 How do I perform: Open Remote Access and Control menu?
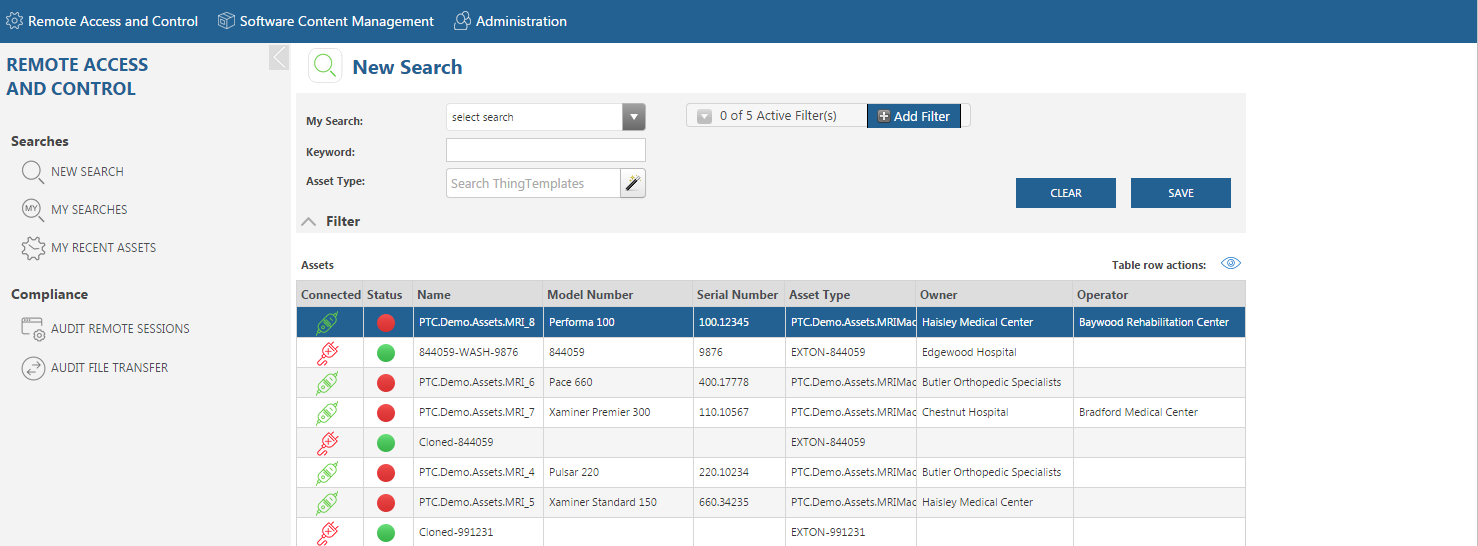tap(102, 21)
